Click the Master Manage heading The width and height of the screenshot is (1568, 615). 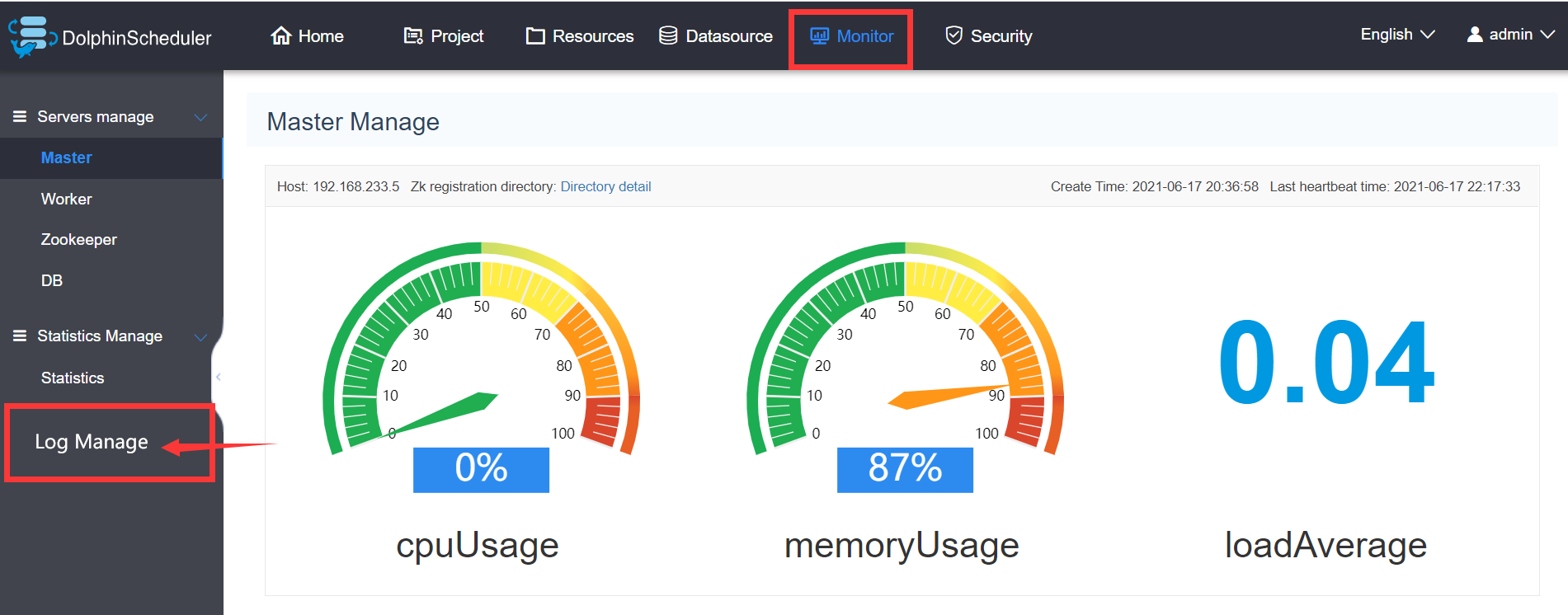(x=353, y=122)
